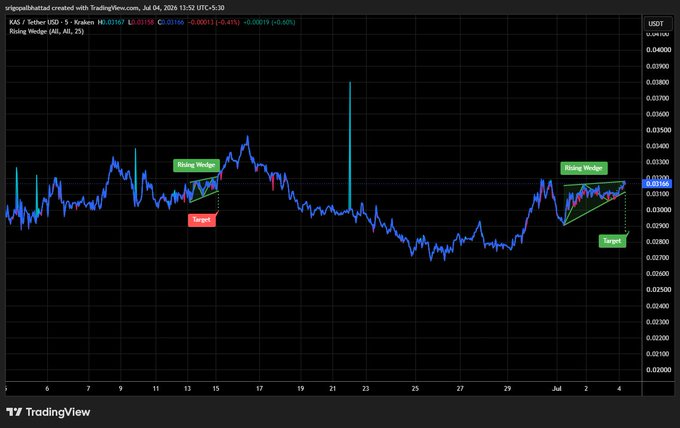The width and height of the screenshot is (680, 428).
Task: Click the 0.03500 price axis label
Action: click(x=658, y=130)
